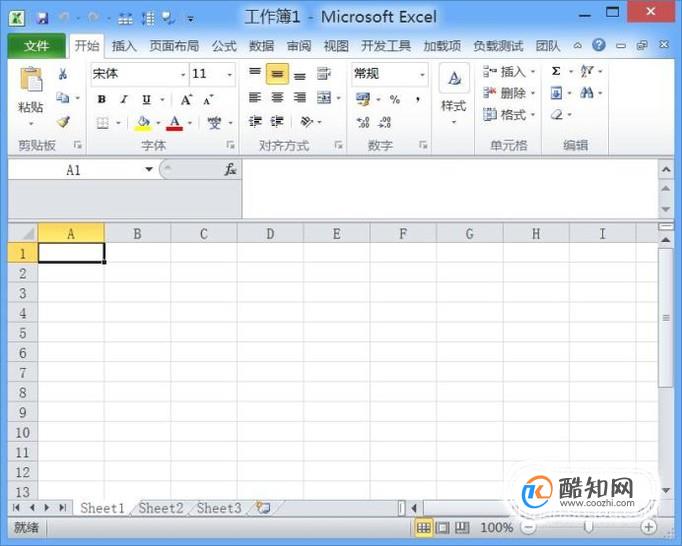Apply comma style format
The width and height of the screenshot is (682, 546).
(418, 100)
